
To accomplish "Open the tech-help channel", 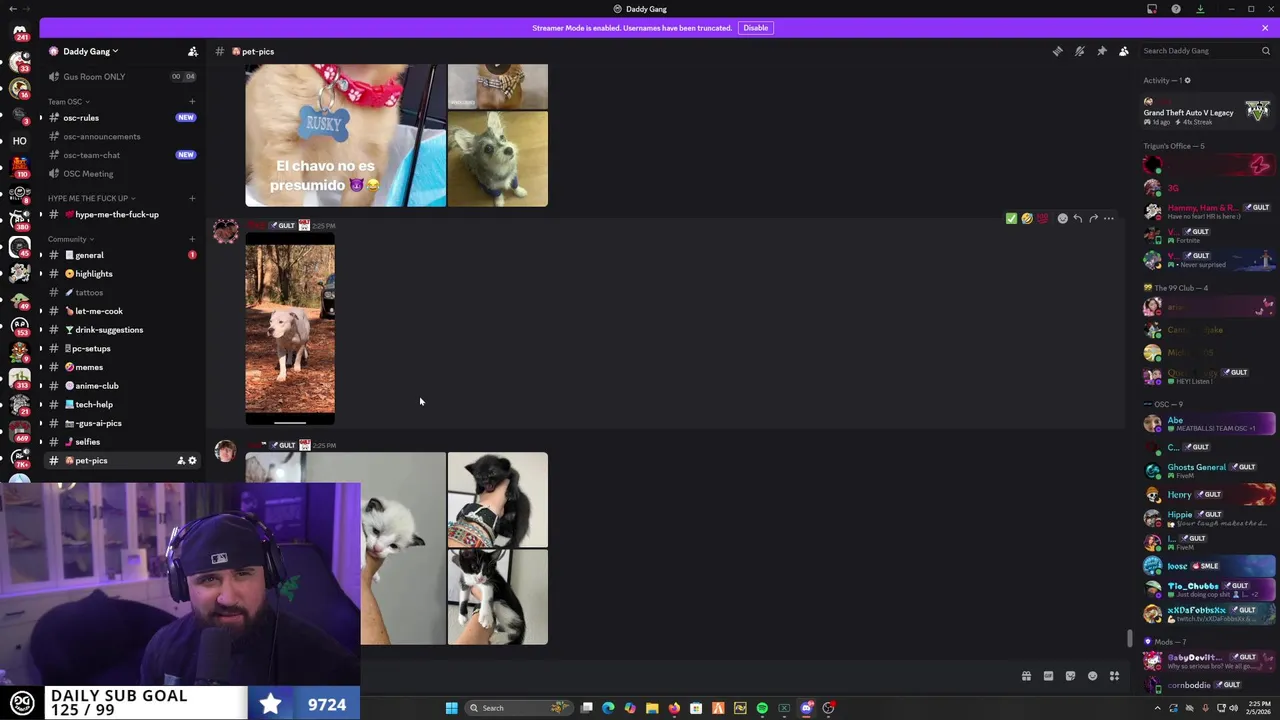I will 120,405.
